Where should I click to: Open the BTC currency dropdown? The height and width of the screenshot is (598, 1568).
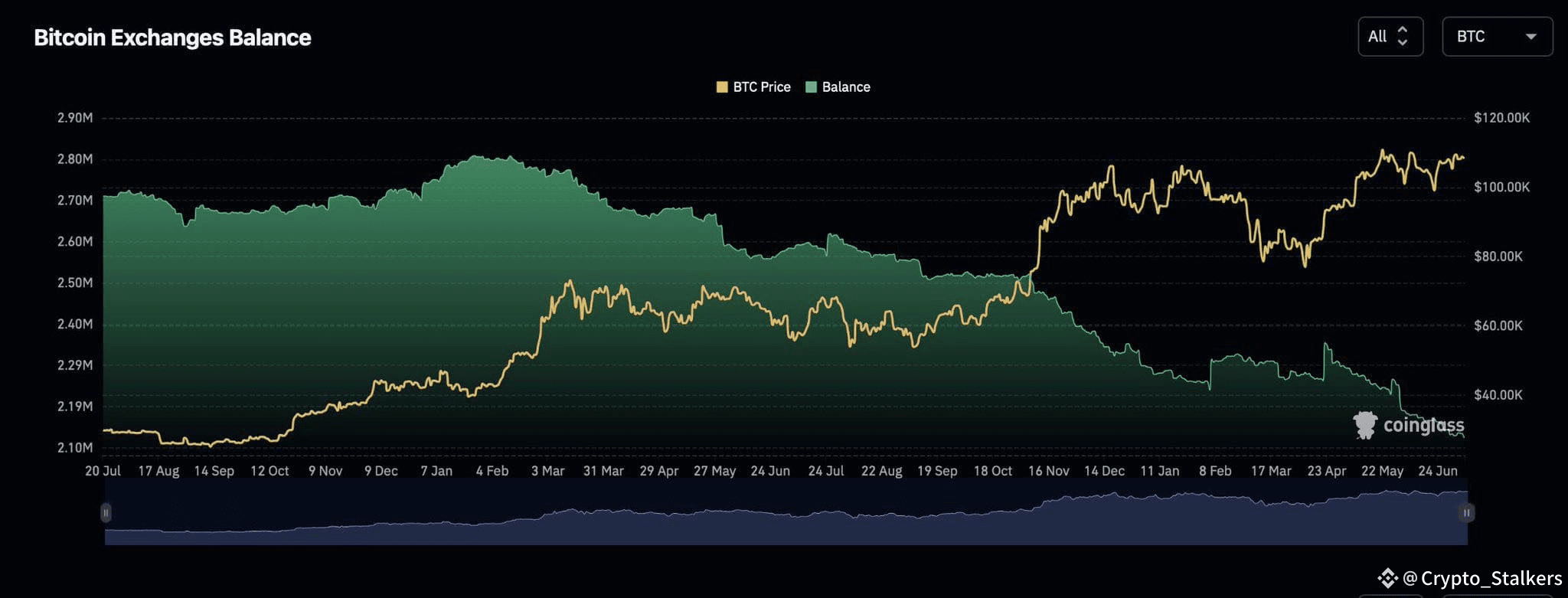pyautogui.click(x=1497, y=36)
